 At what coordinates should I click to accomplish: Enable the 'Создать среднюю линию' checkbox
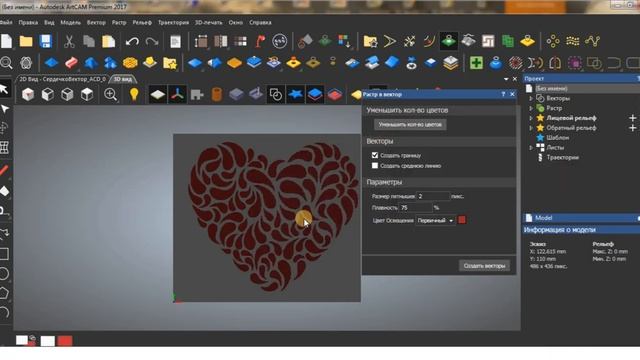(375, 166)
